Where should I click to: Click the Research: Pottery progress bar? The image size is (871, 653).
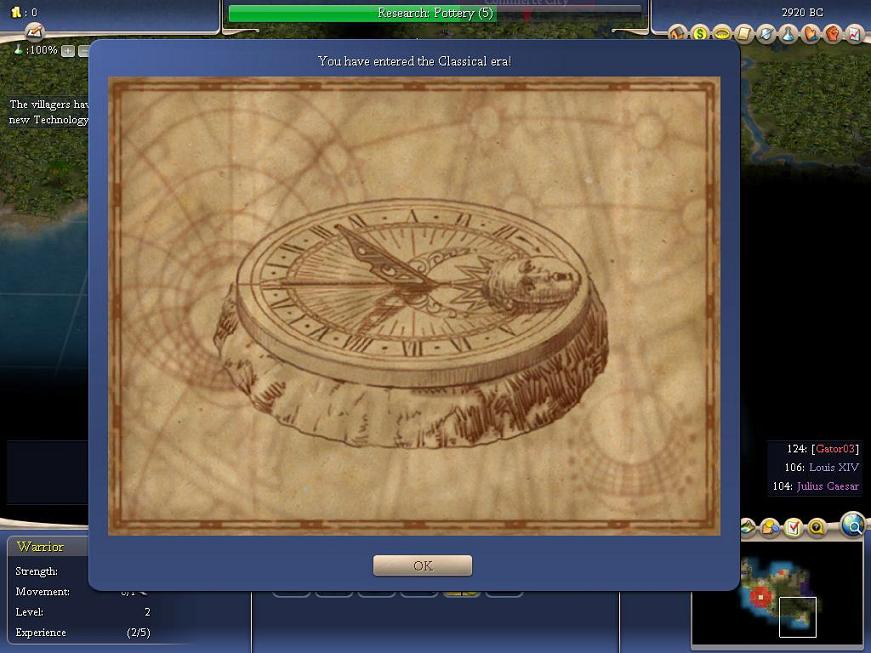point(435,13)
